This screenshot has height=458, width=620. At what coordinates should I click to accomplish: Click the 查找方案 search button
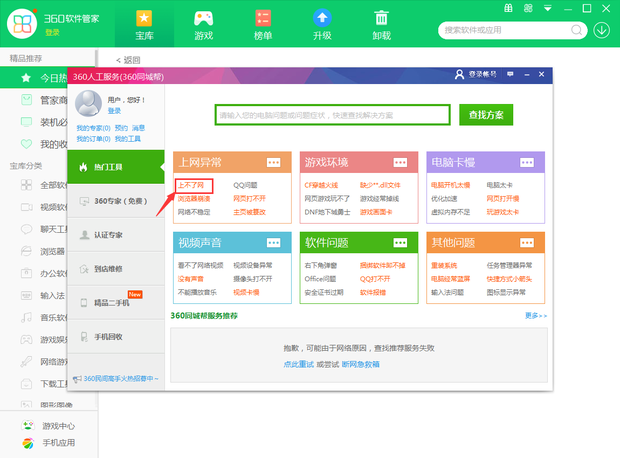(486, 115)
